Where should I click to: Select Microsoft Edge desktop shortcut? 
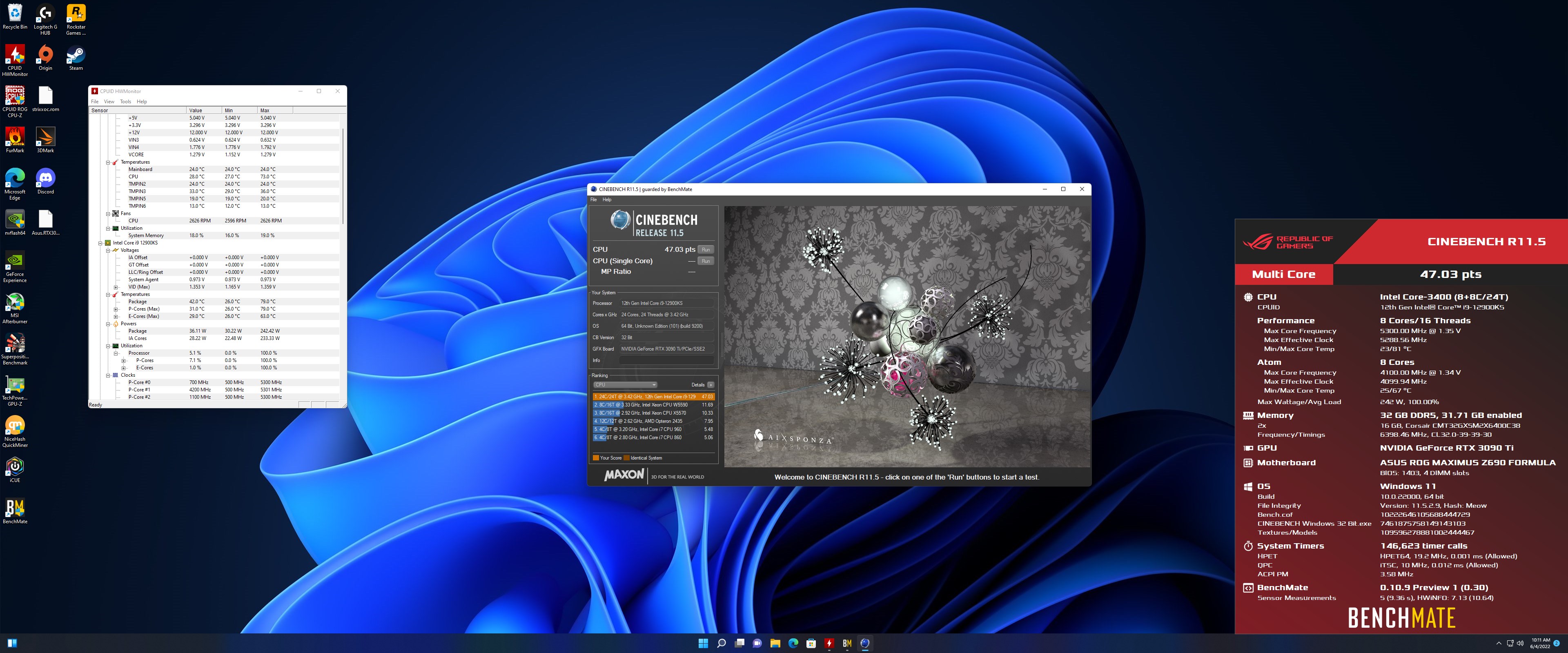[15, 184]
